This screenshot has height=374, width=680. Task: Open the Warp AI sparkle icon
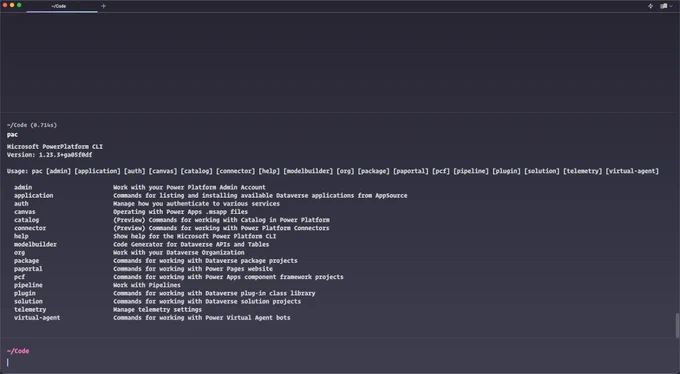click(651, 6)
